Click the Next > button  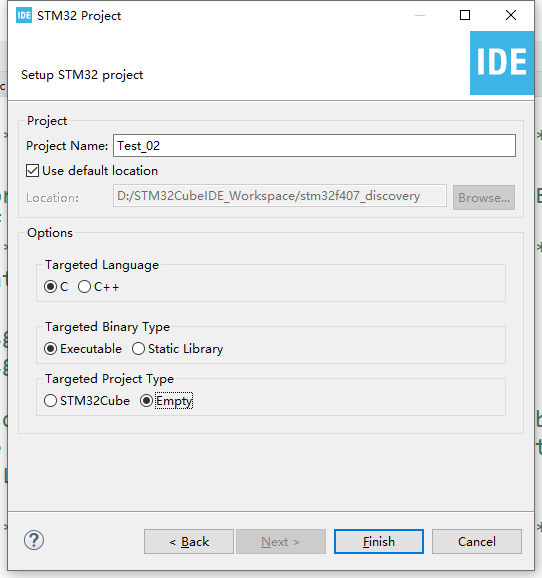tap(281, 542)
